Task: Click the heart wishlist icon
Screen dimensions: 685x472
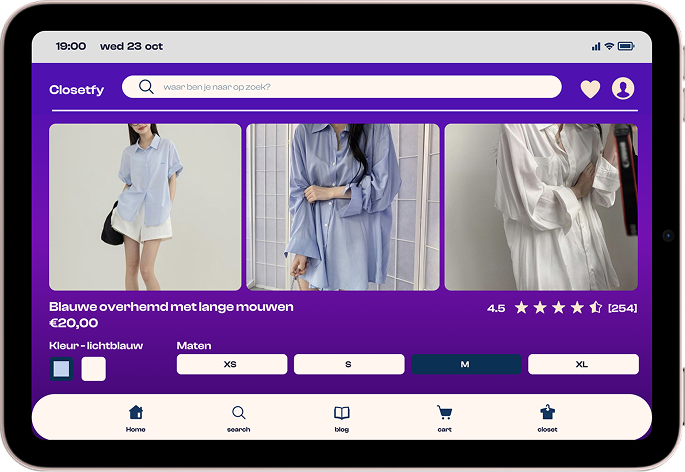Action: point(590,89)
